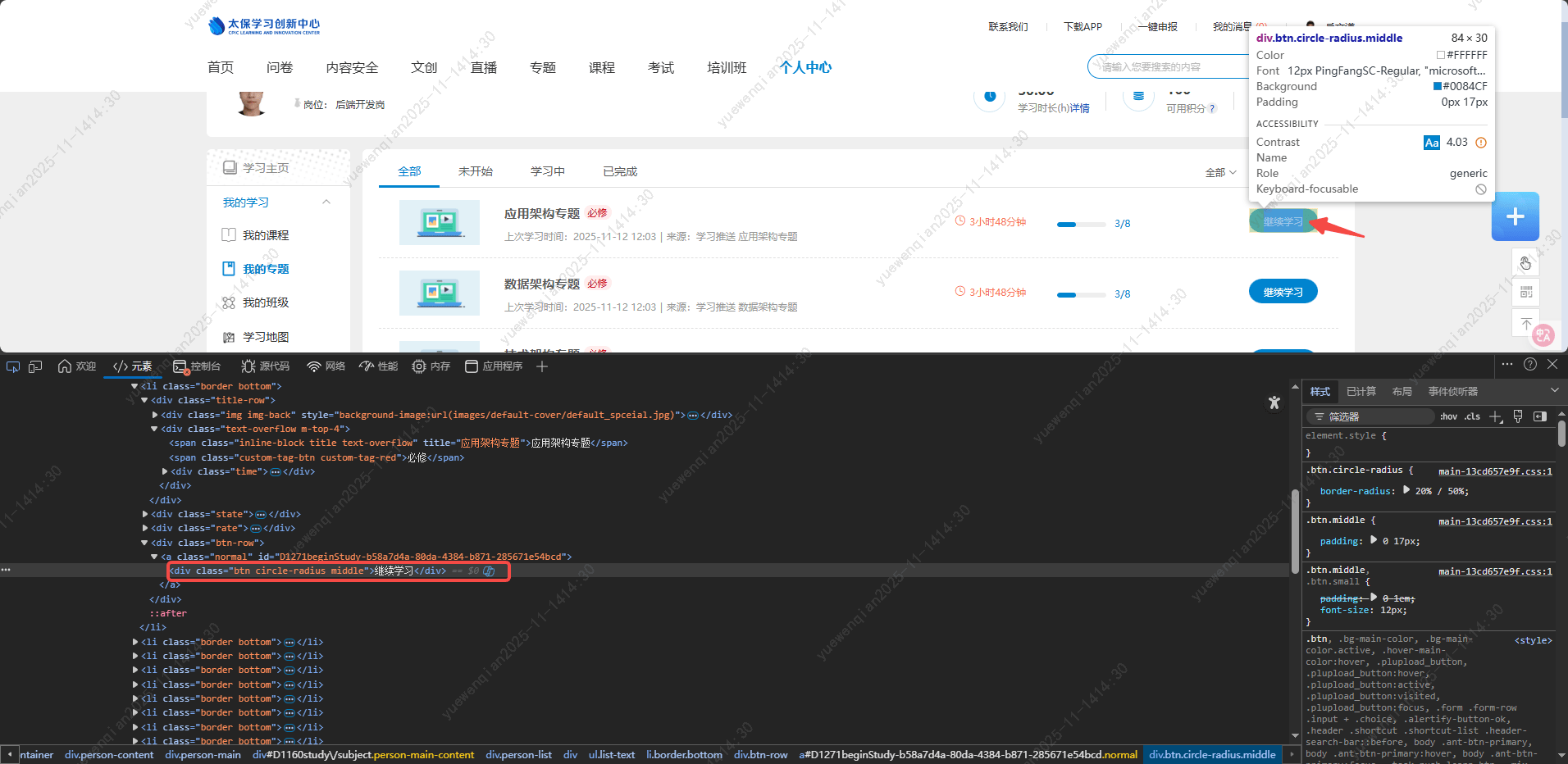This screenshot has height=764, width=1568.
Task: Toggle .cls class editor in Styles panel
Action: click(x=1472, y=416)
